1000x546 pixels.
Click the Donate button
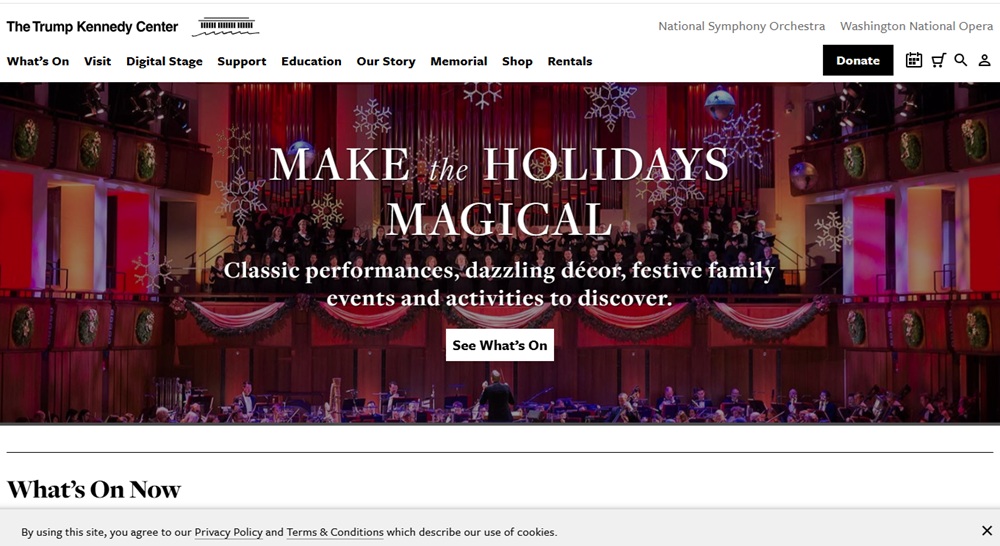coord(858,61)
